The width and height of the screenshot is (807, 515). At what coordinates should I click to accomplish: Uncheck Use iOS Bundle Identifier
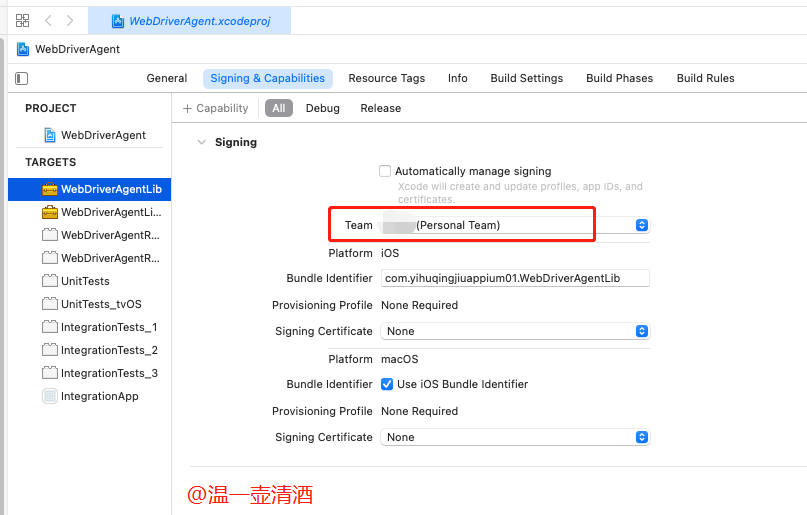(387, 384)
